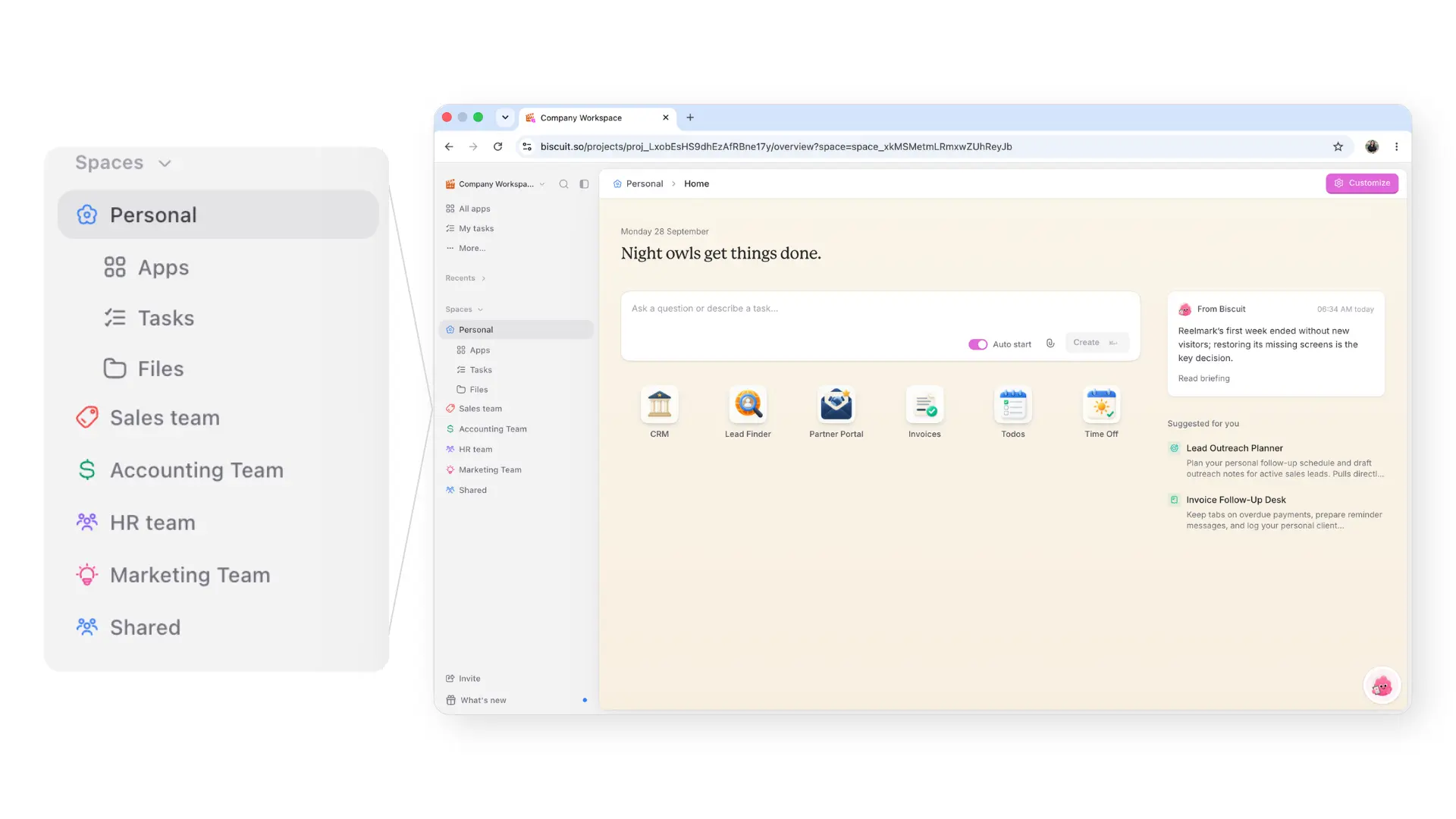Toggle the Auto start switch
This screenshot has height=819, width=1456.
977,344
